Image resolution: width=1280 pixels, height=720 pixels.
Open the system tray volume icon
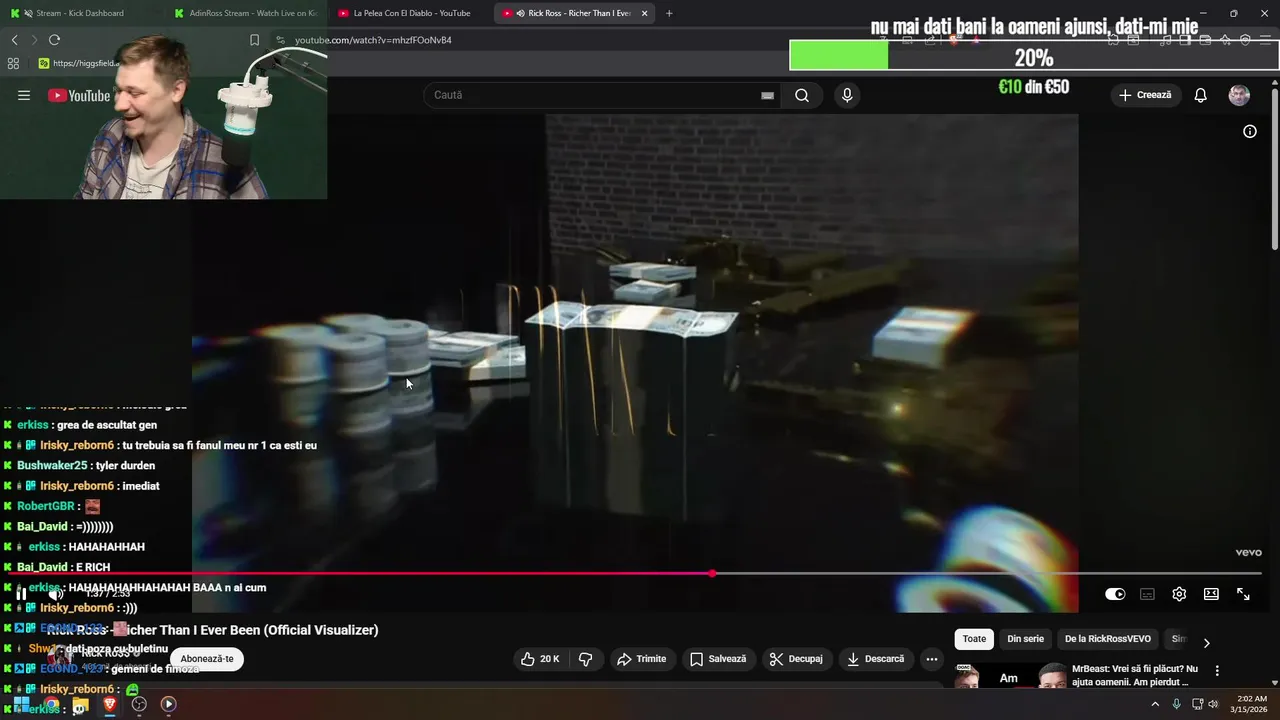tap(1213, 704)
